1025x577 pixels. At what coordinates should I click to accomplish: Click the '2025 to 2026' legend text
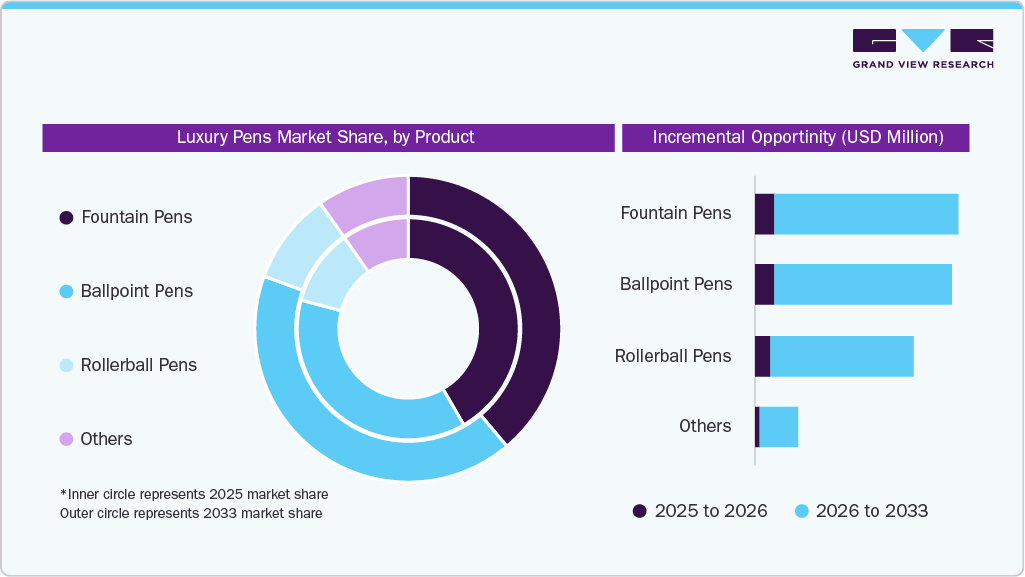[x=711, y=511]
